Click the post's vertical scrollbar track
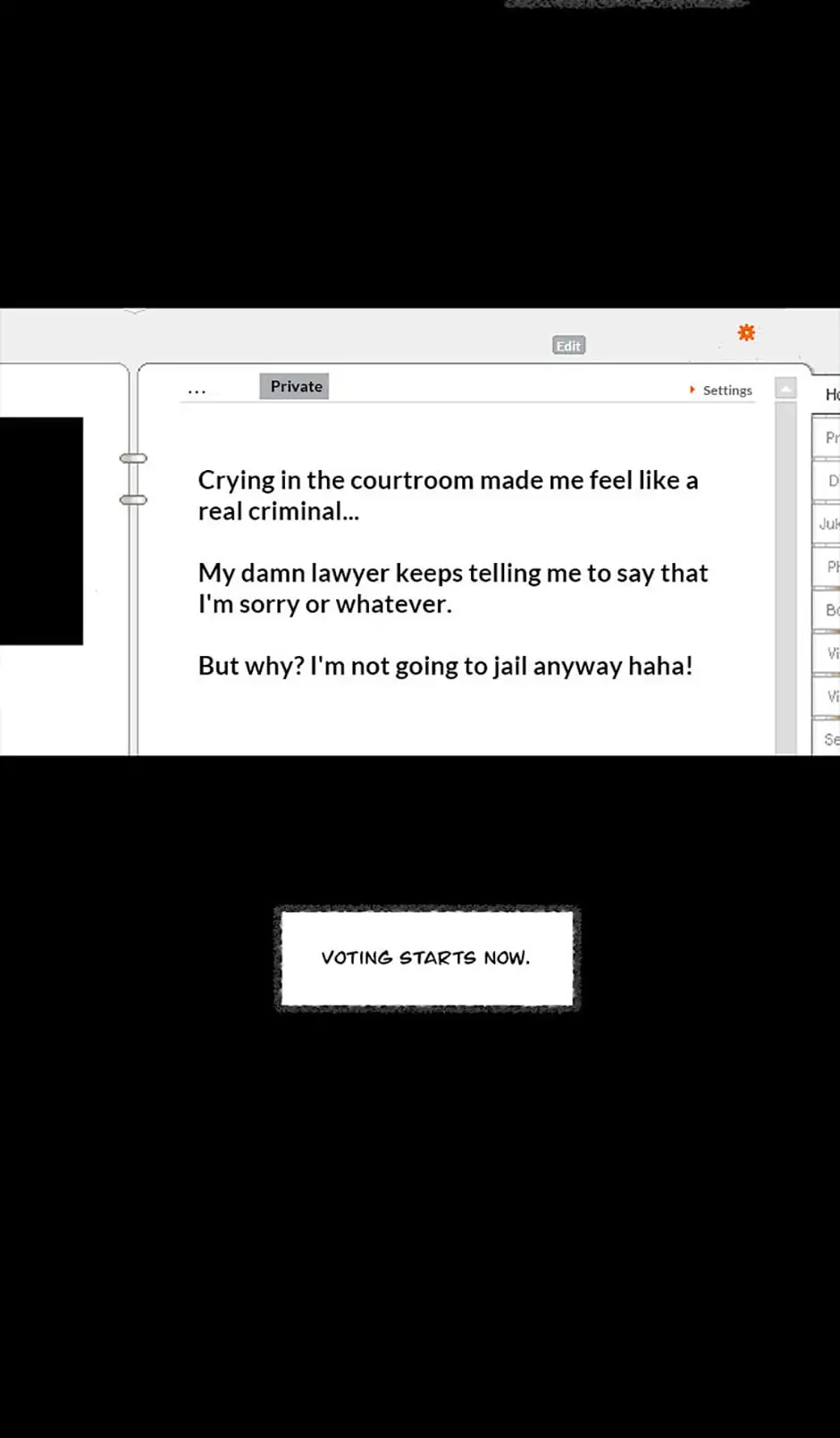This screenshot has height=1438, width=840. 785,572
